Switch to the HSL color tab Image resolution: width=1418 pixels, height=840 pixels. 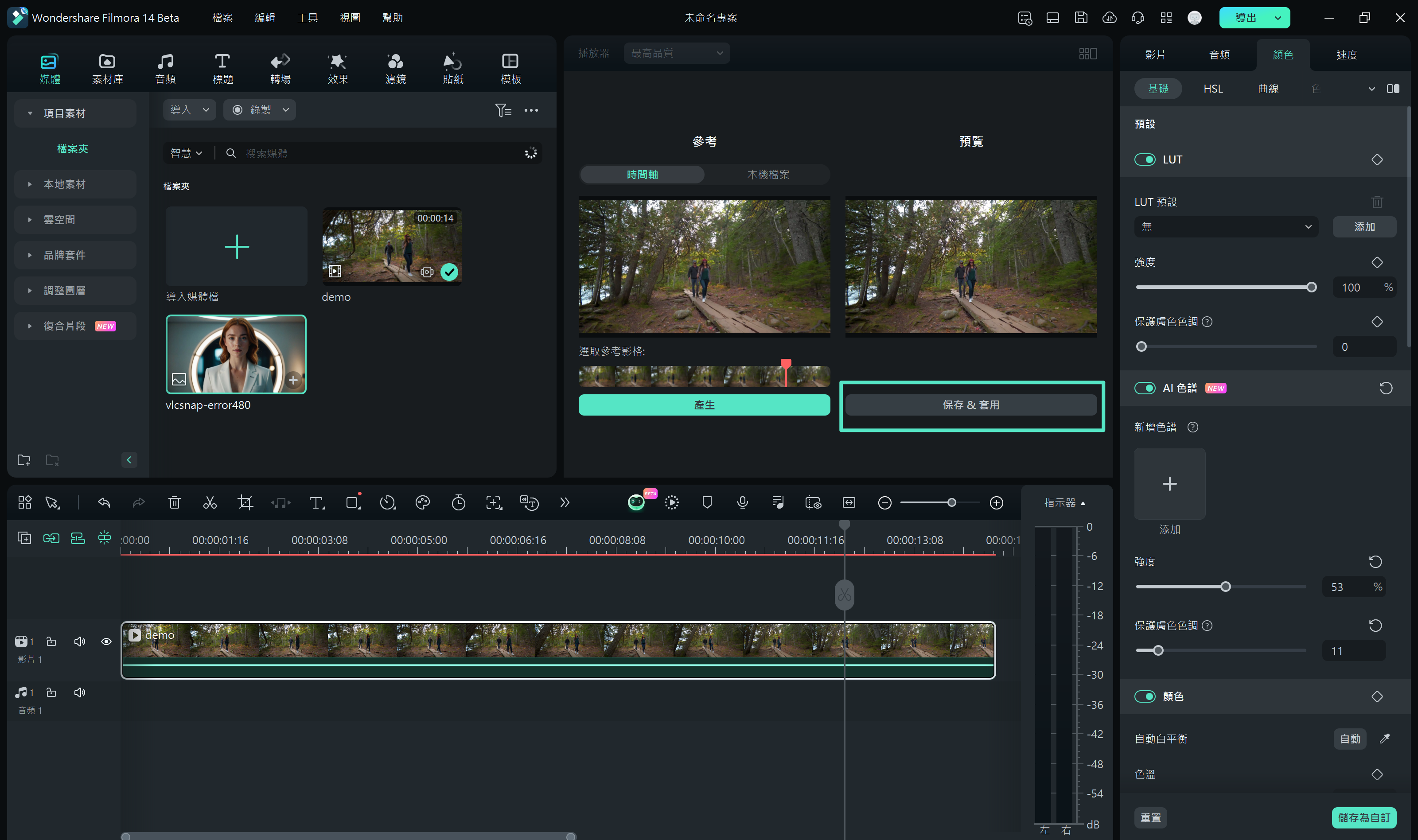pyautogui.click(x=1213, y=89)
